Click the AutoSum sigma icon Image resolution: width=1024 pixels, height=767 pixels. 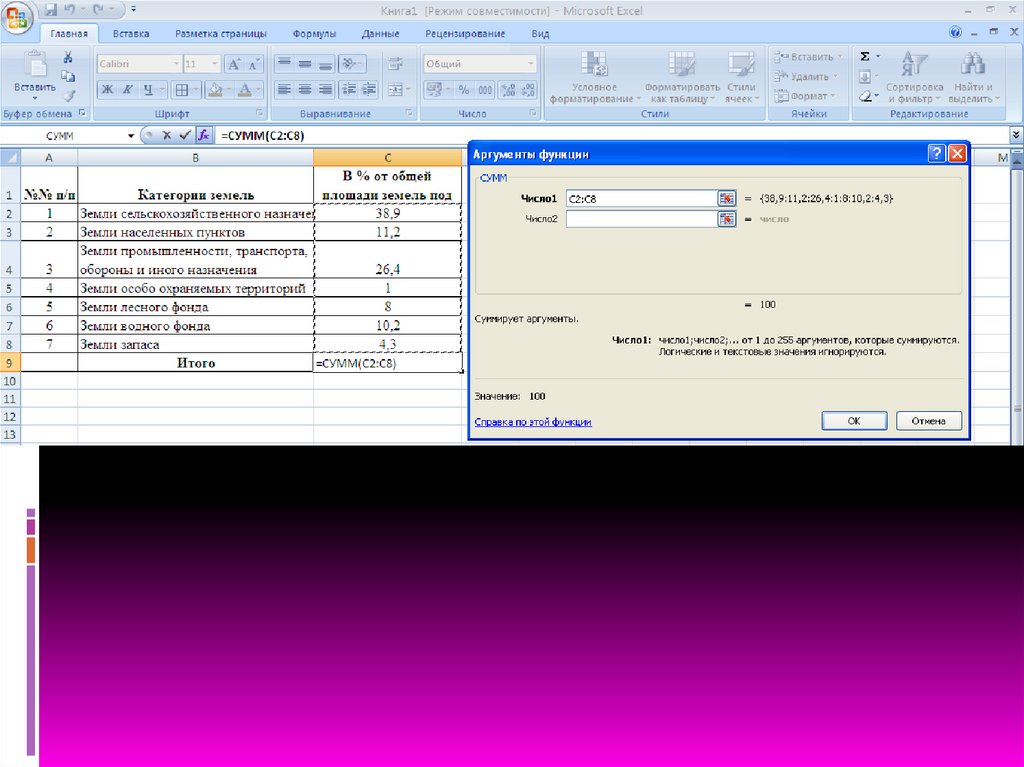pos(865,57)
